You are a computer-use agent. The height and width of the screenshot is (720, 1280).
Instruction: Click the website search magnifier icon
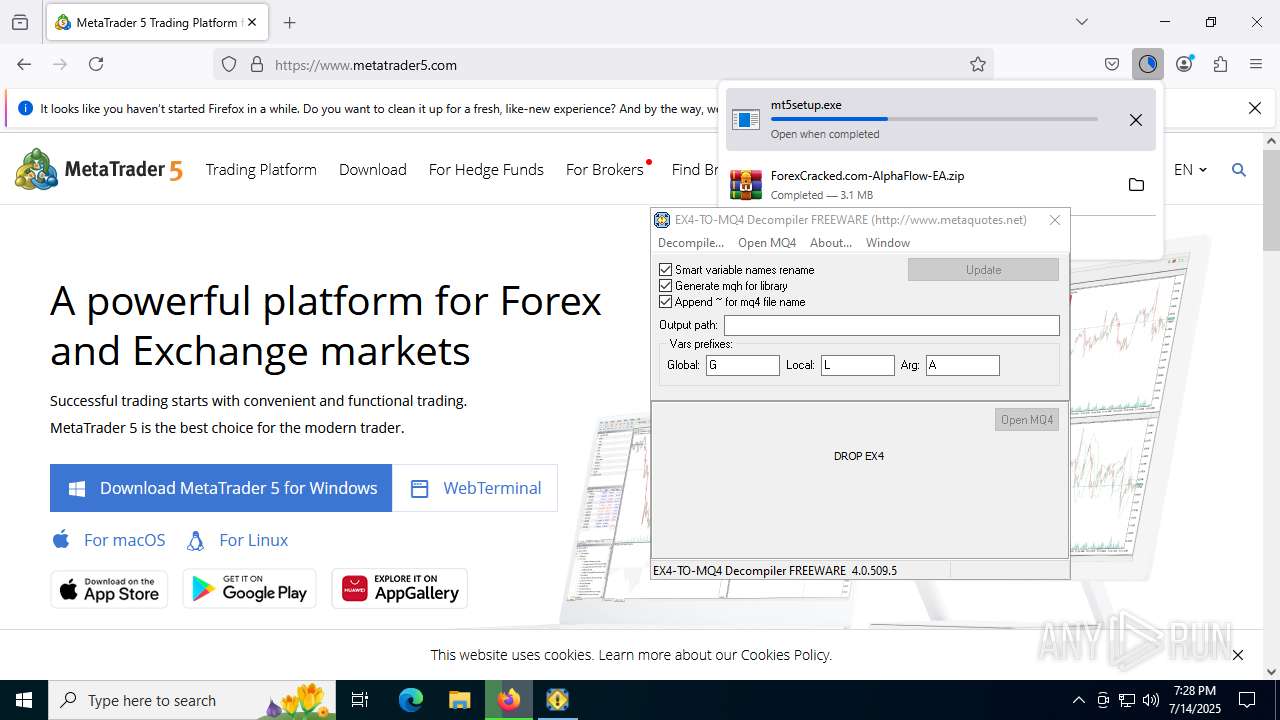[x=1239, y=170]
